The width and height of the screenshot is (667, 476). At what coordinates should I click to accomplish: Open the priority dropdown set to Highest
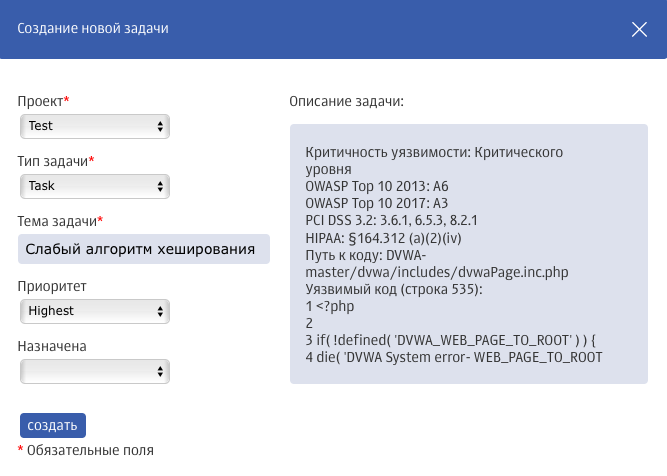click(95, 311)
